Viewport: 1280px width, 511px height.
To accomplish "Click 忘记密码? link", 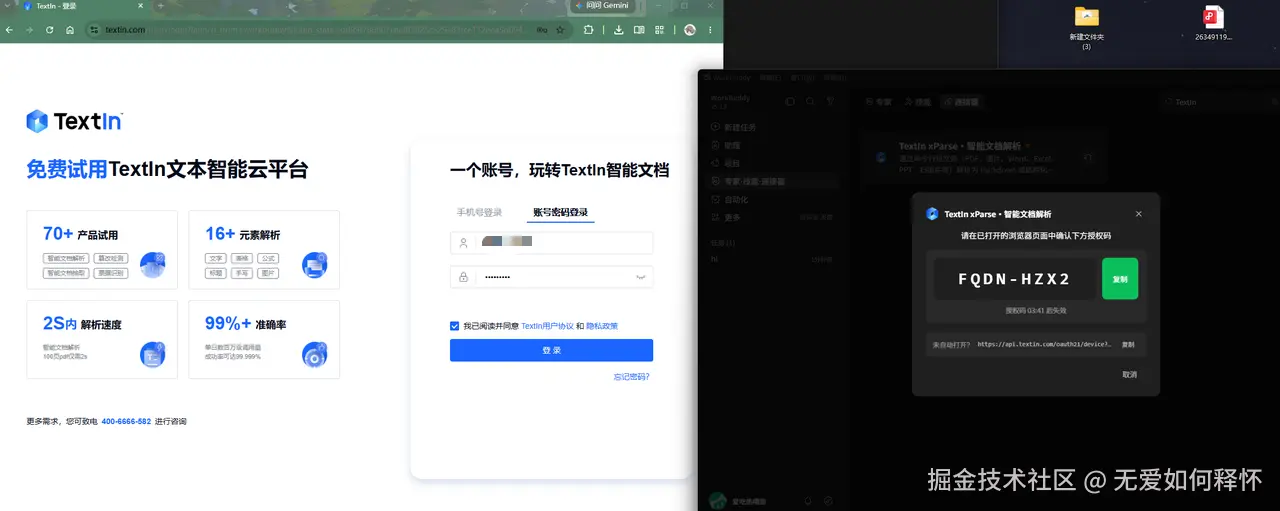I will point(631,376).
